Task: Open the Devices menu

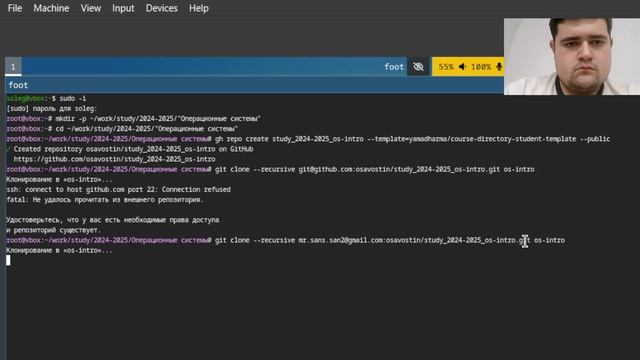Action: (162, 8)
